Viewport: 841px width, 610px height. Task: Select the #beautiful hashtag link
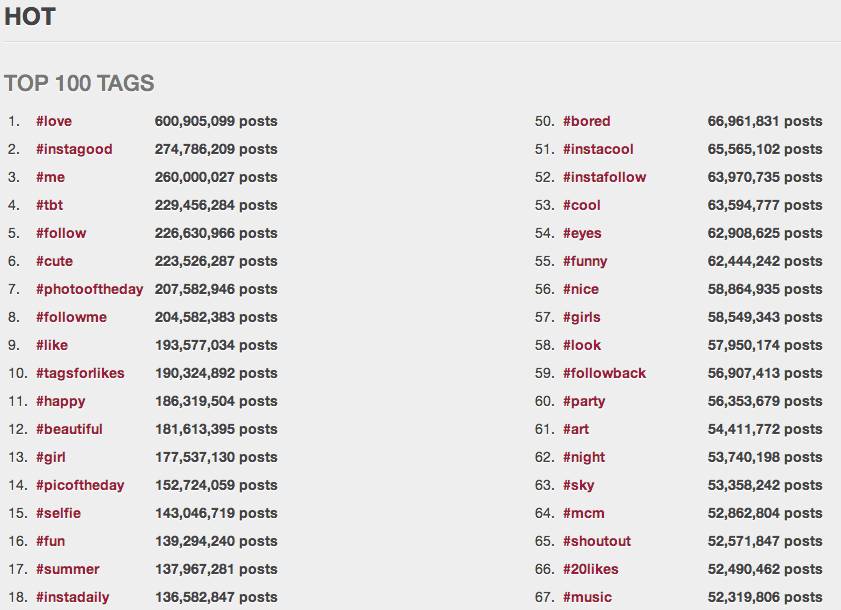(x=69, y=429)
